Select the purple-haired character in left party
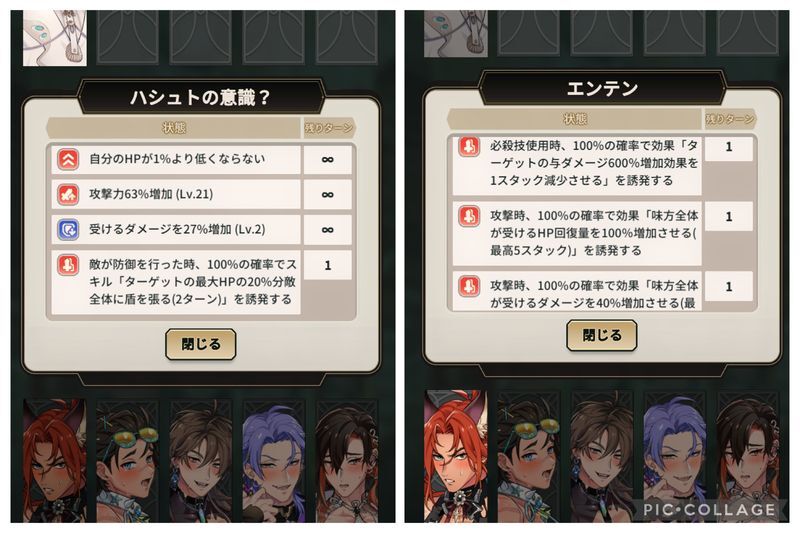 pyautogui.click(x=273, y=461)
